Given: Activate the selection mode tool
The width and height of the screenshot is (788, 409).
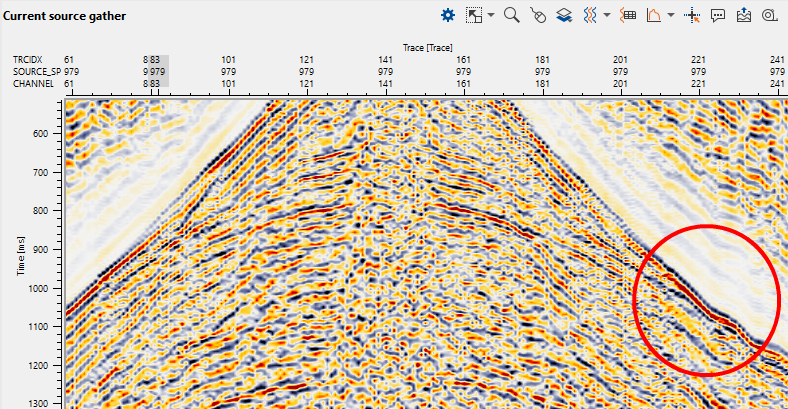Looking at the screenshot, I should 475,15.
